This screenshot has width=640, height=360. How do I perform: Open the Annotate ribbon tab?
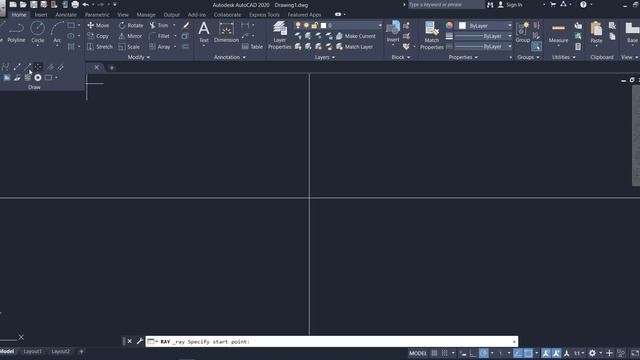click(66, 14)
